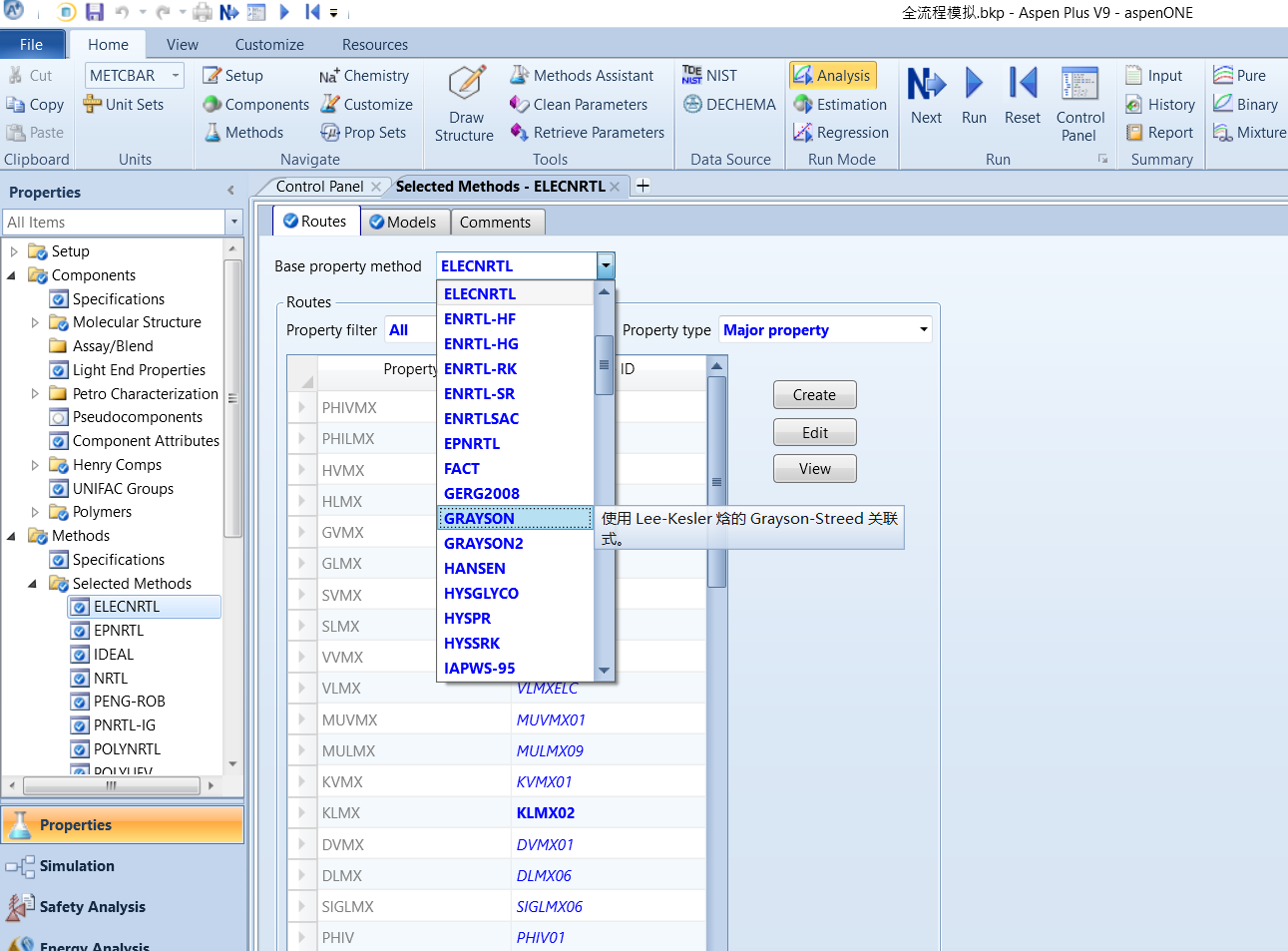
Task: Click navigation tree horizontal scrollbar
Action: click(x=111, y=785)
